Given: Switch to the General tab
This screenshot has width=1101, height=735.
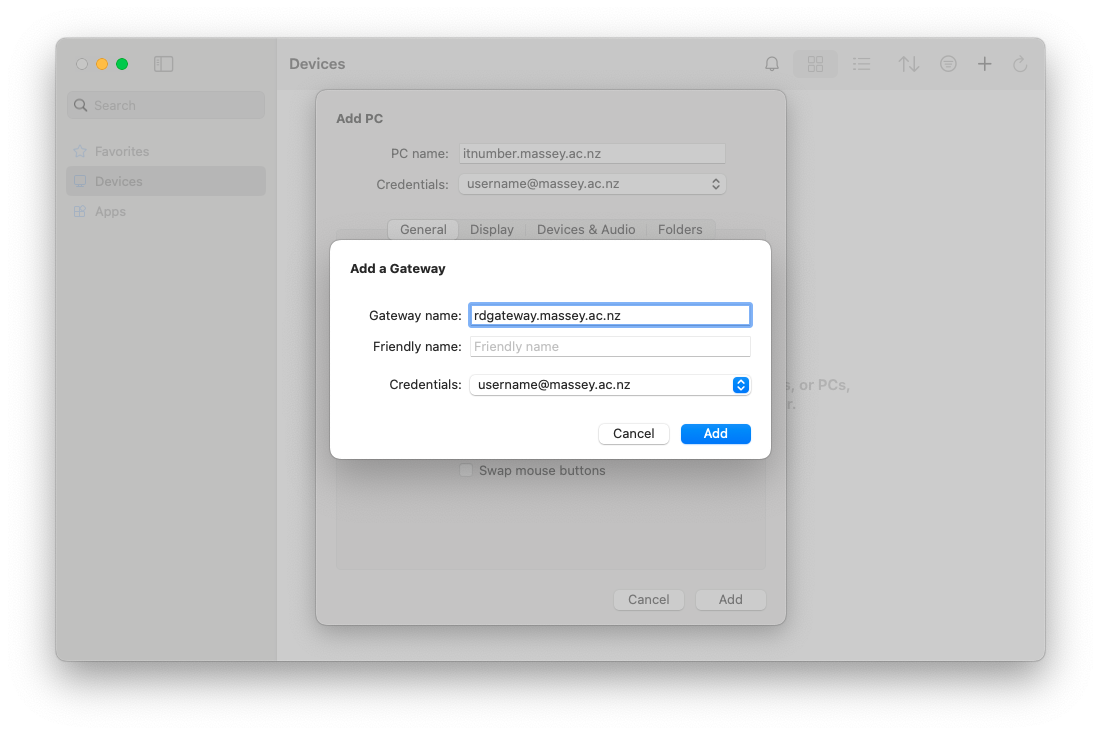Looking at the screenshot, I should tap(423, 230).
